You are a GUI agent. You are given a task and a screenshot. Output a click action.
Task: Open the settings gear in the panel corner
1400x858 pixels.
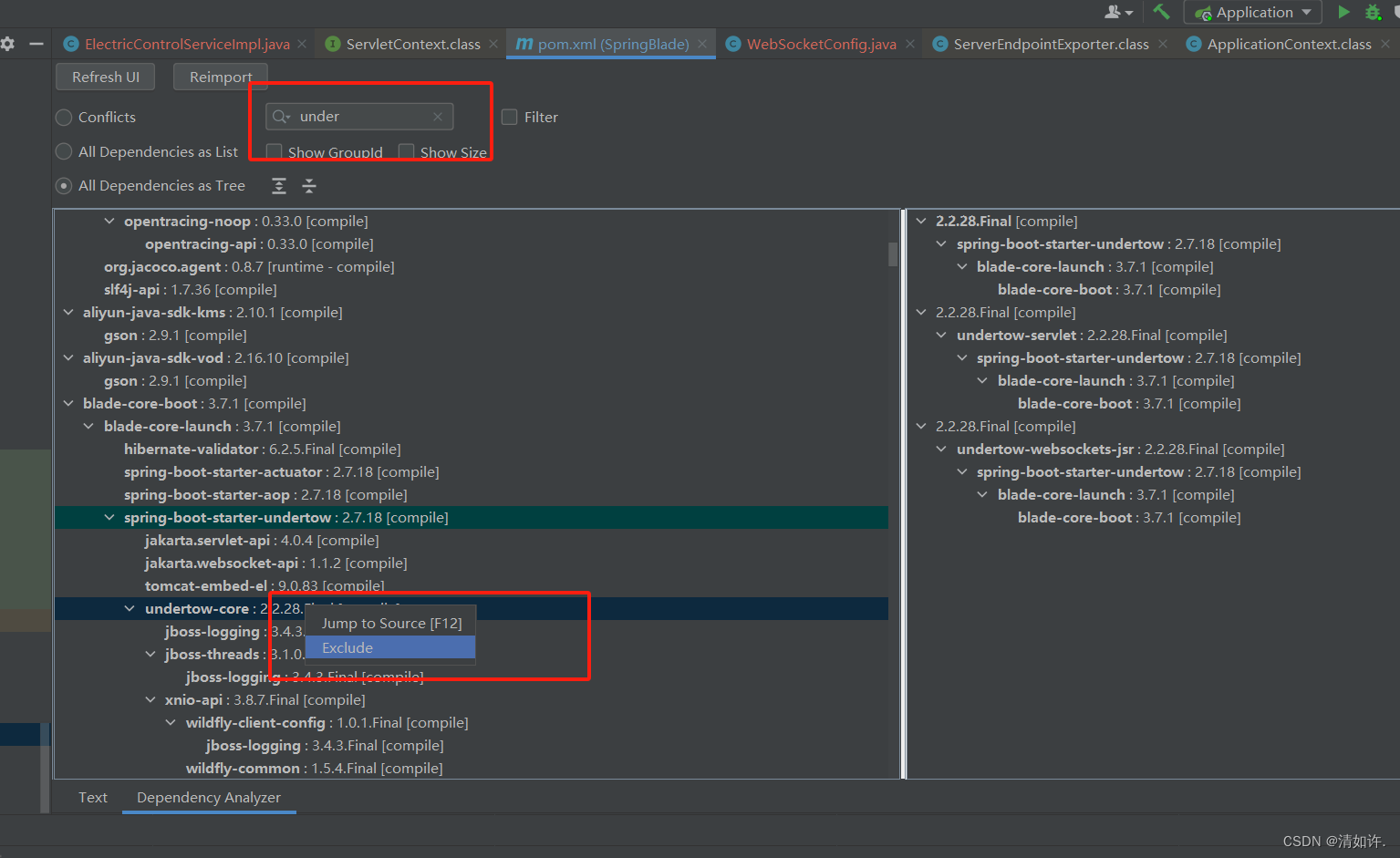pos(8,44)
